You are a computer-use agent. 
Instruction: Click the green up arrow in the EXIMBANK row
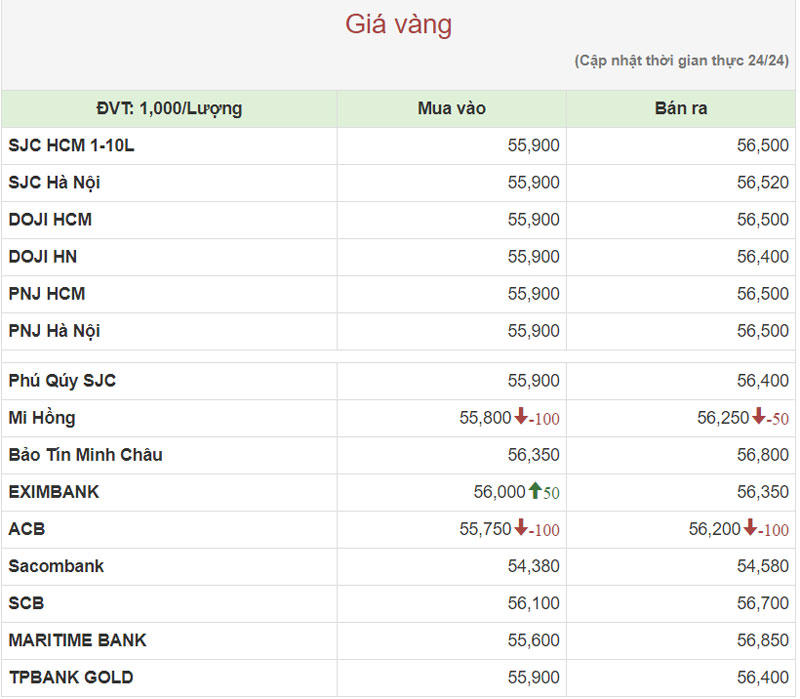(535, 492)
